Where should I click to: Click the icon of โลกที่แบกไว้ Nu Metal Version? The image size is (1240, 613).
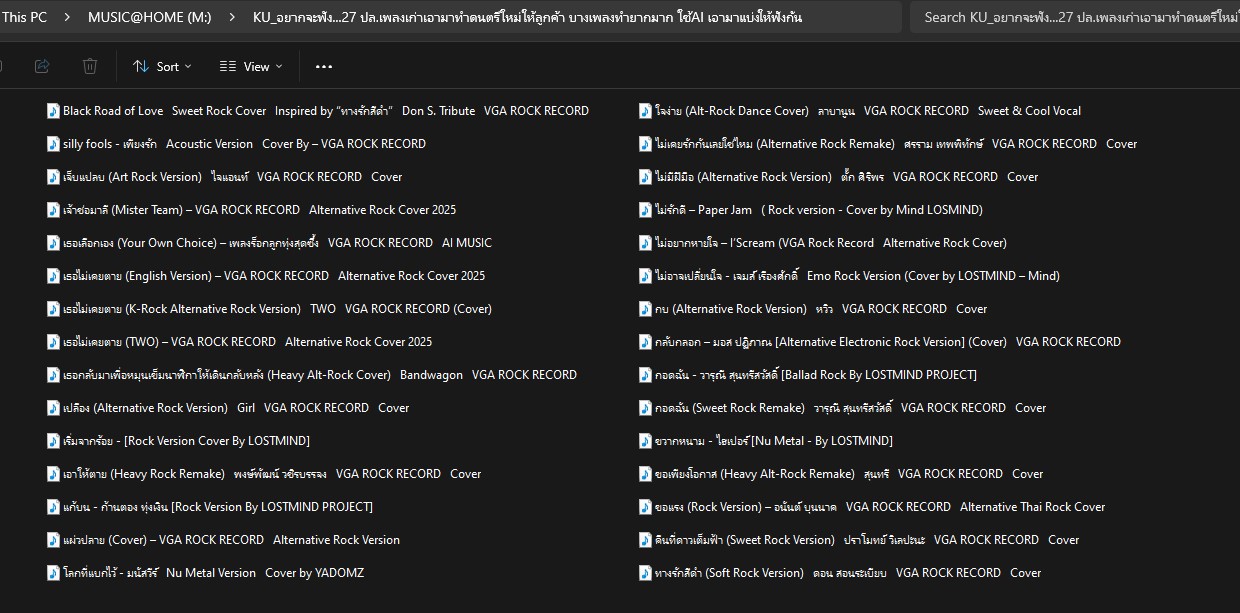click(x=53, y=573)
